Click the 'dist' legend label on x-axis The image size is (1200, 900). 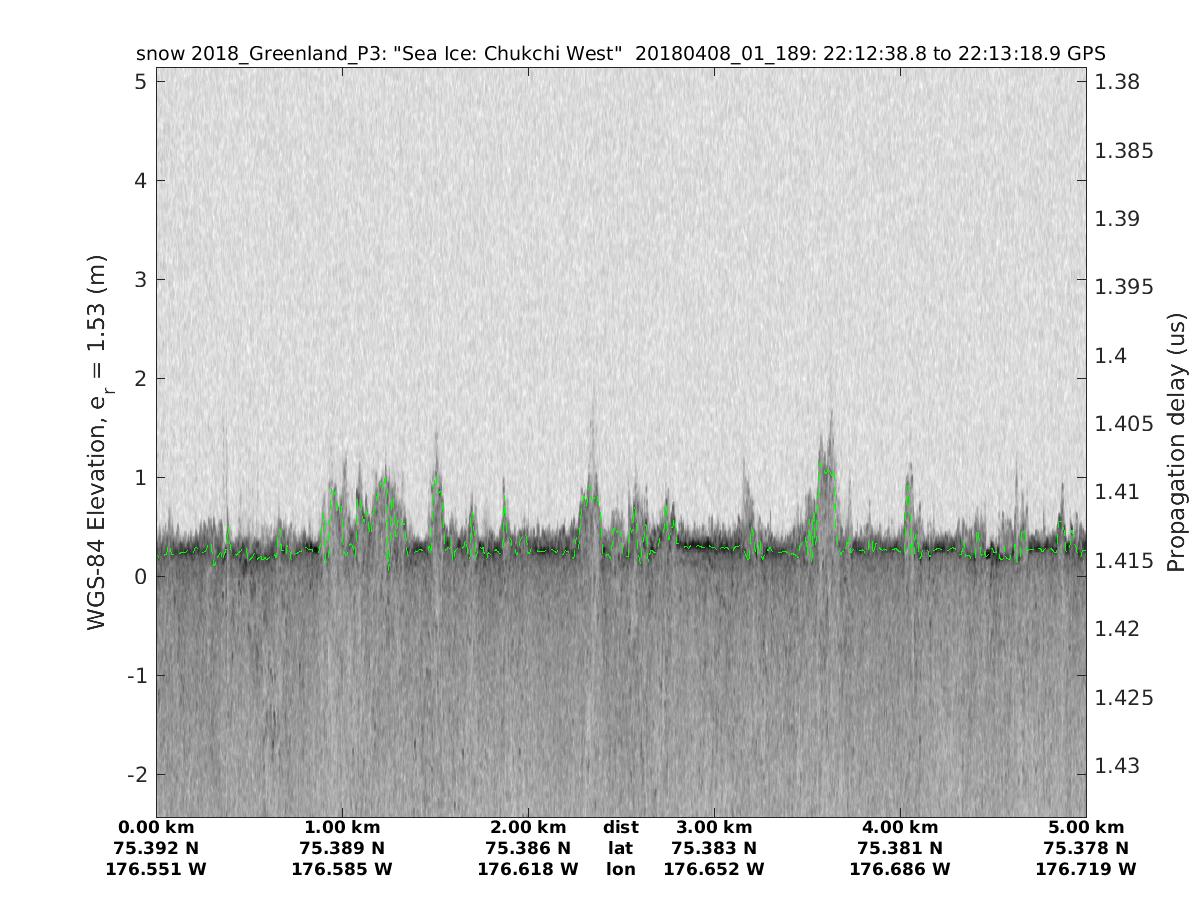click(620, 827)
